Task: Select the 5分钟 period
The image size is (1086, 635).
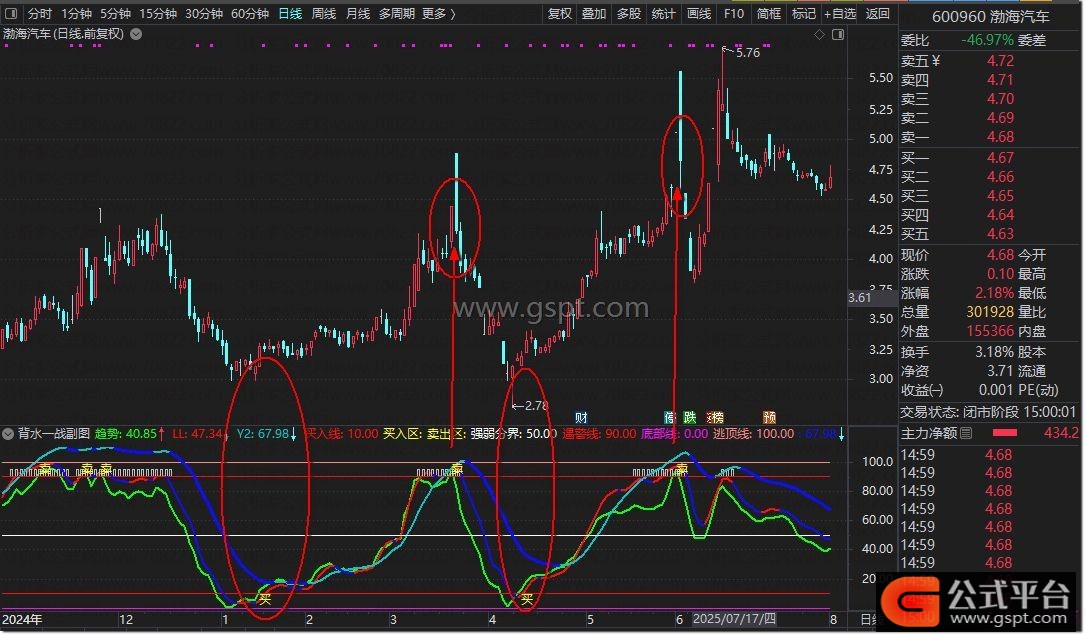Action: 115,13
